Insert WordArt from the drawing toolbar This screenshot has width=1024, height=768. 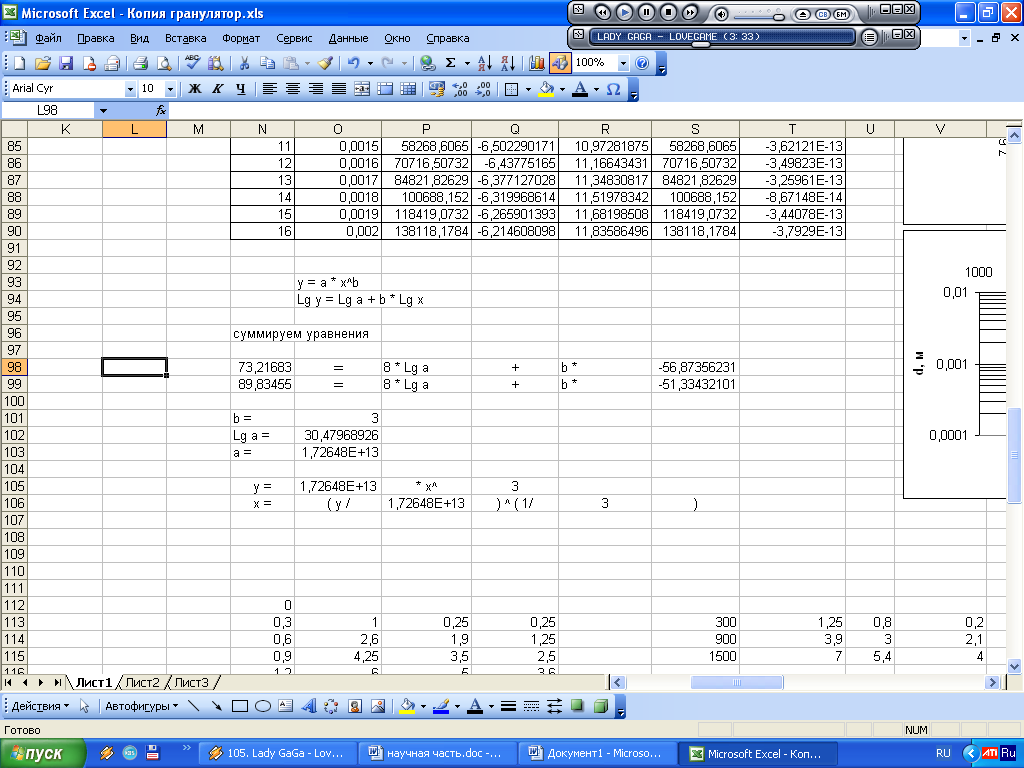click(309, 706)
